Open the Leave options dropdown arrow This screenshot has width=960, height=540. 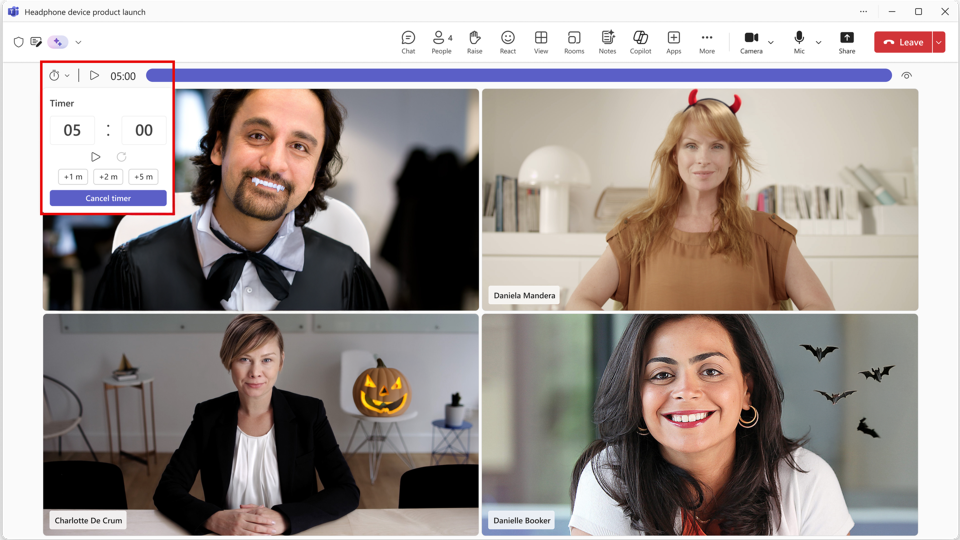coord(939,42)
